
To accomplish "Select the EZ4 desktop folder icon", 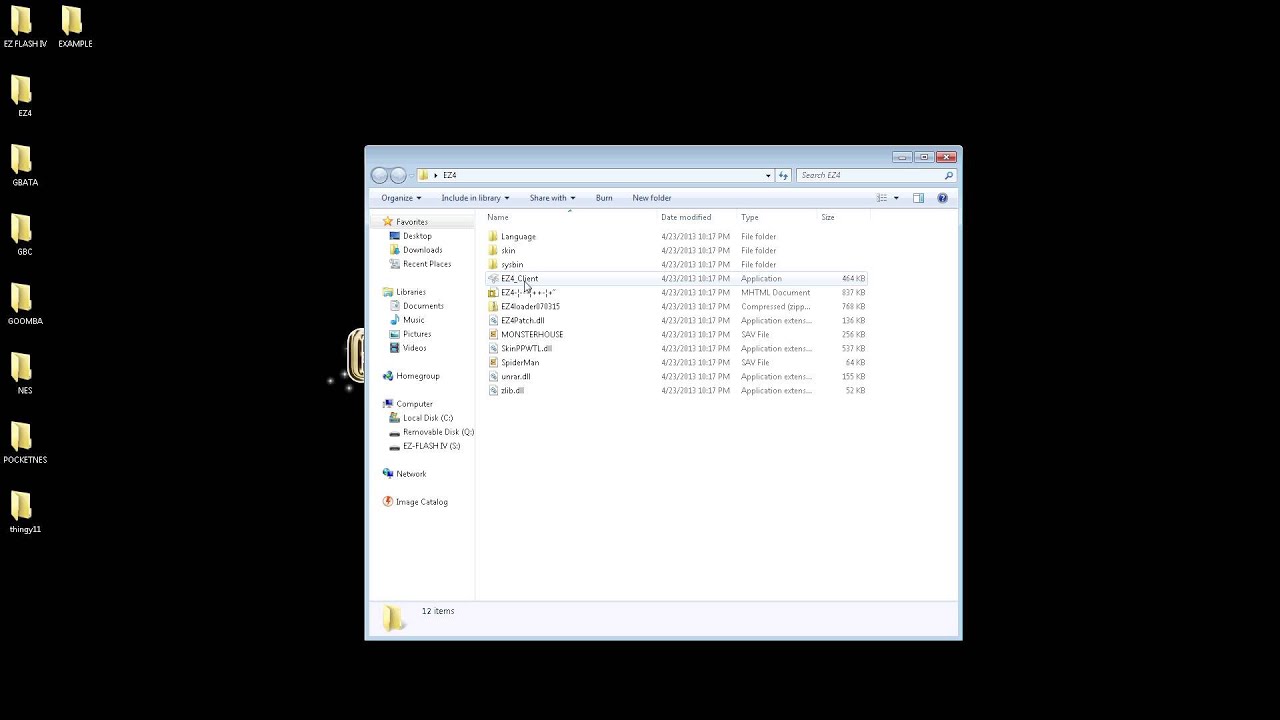I will click(24, 91).
